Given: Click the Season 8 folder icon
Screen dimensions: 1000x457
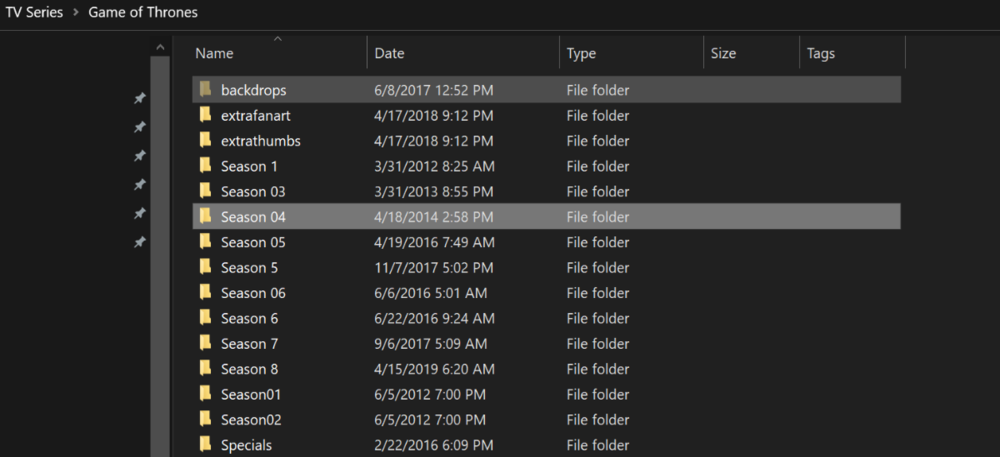Looking at the screenshot, I should point(205,369).
